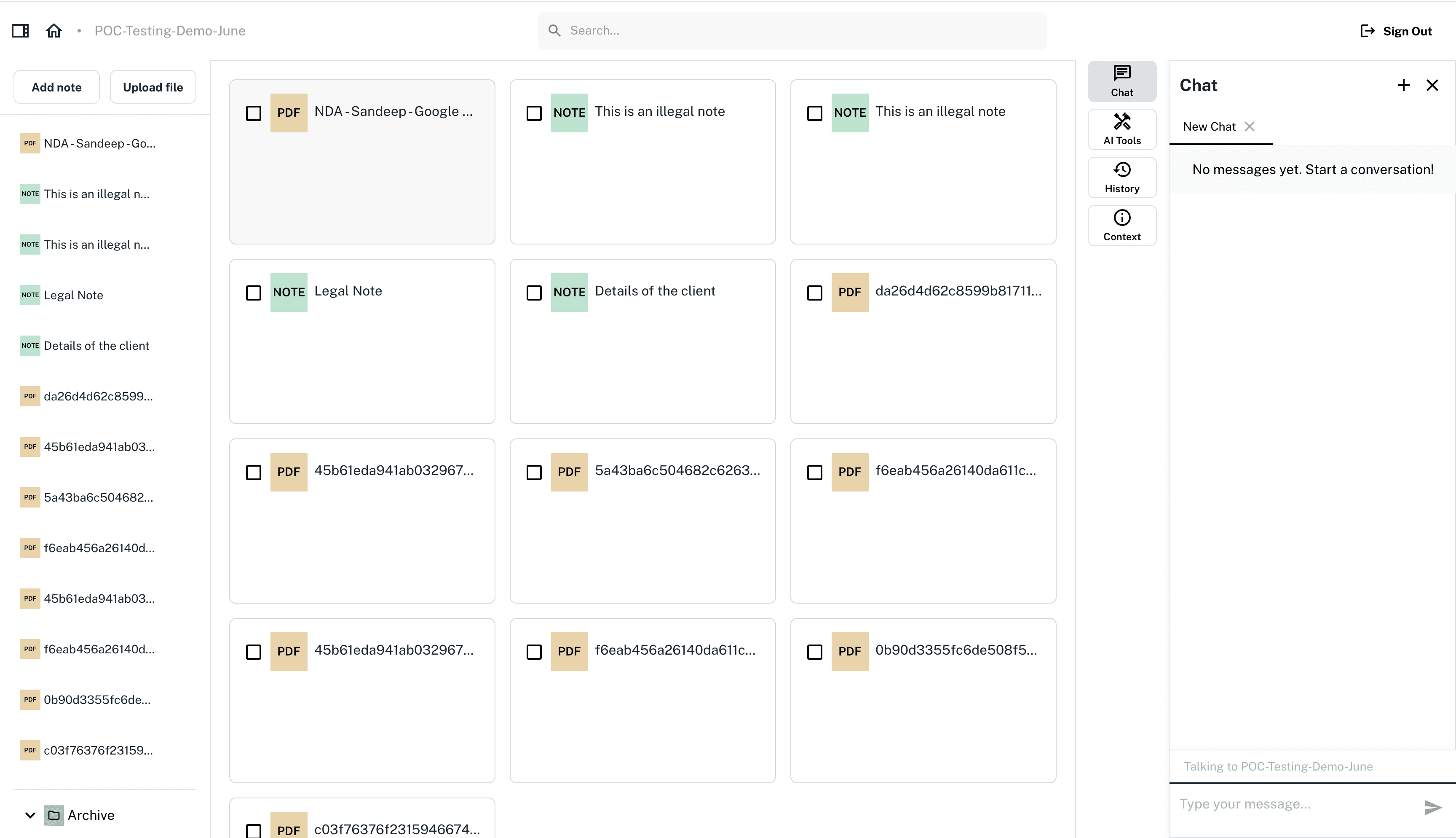Click PDF badge on 0b90d3355fc6de508f5 card
1456x838 pixels.
click(850, 652)
